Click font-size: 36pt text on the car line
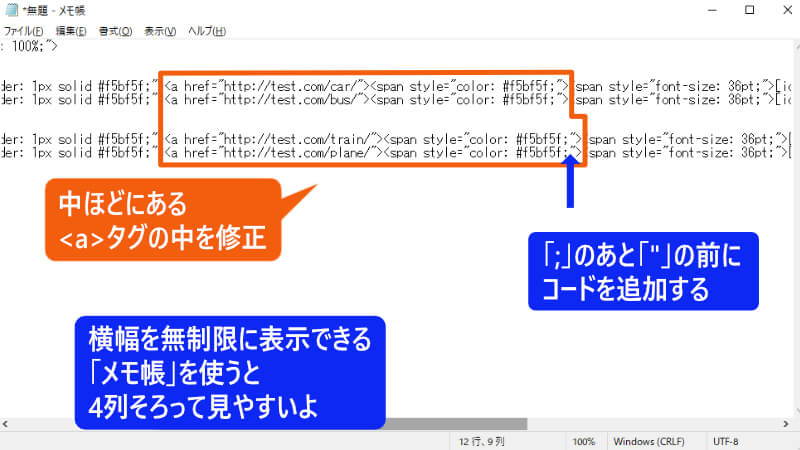800x450 pixels. click(x=706, y=86)
